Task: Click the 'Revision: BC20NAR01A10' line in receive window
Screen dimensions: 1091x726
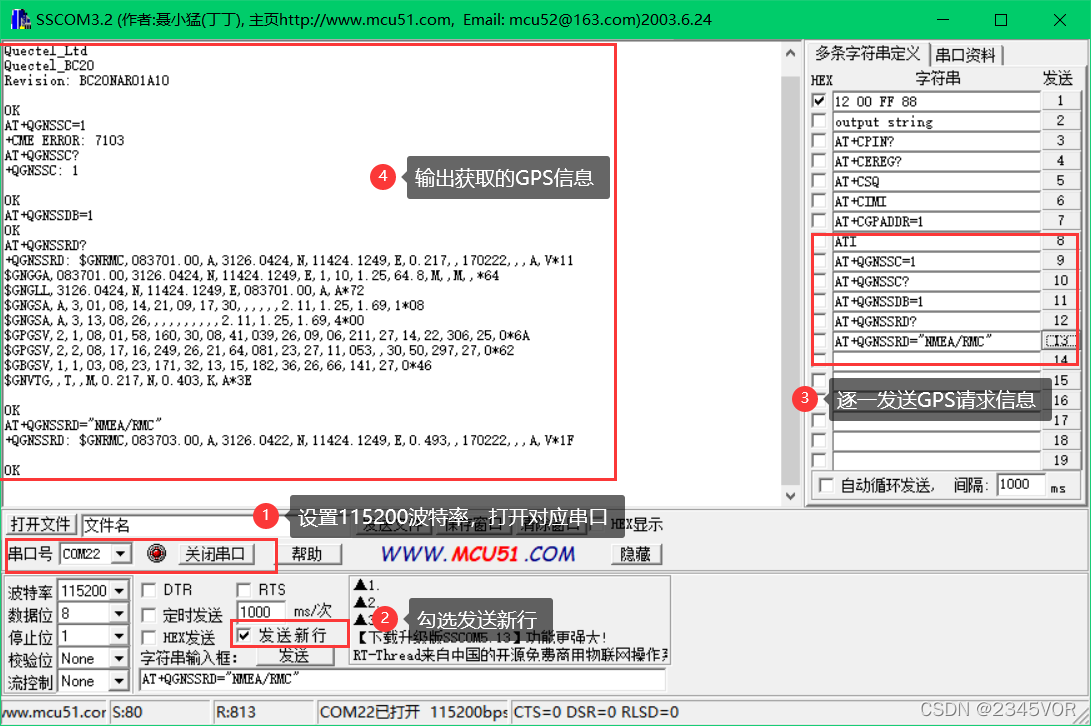Action: [x=86, y=81]
